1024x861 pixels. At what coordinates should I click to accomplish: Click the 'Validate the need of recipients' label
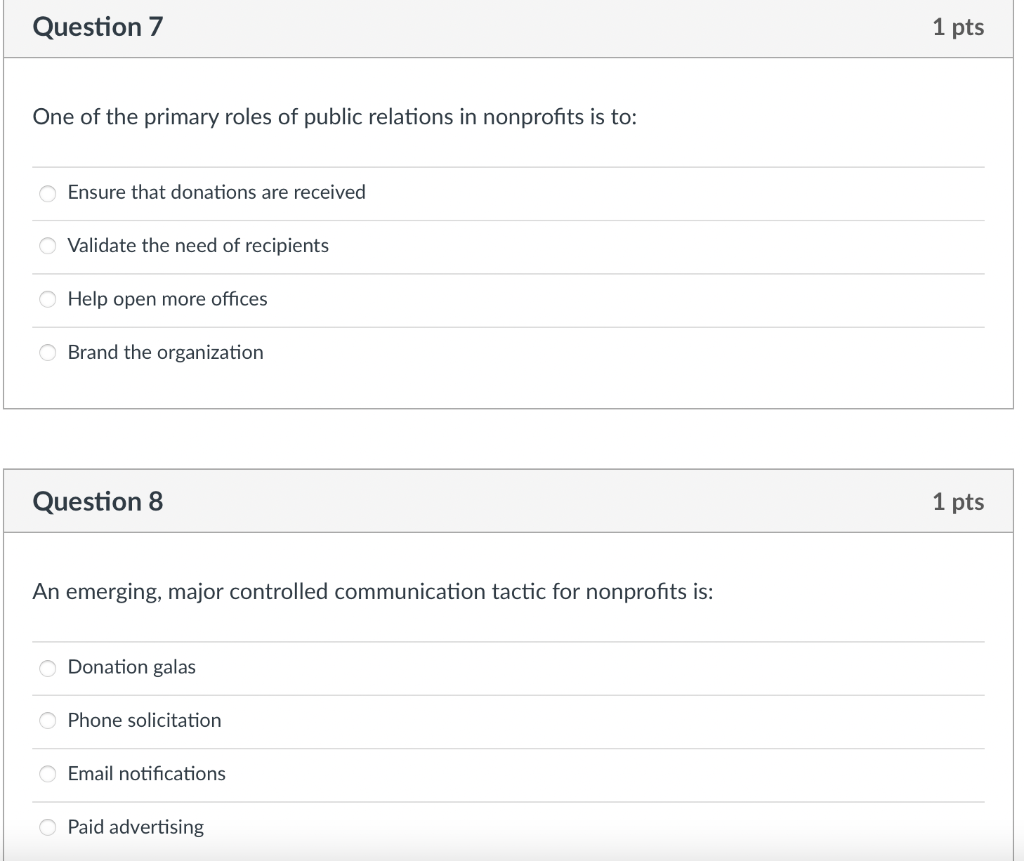198,245
